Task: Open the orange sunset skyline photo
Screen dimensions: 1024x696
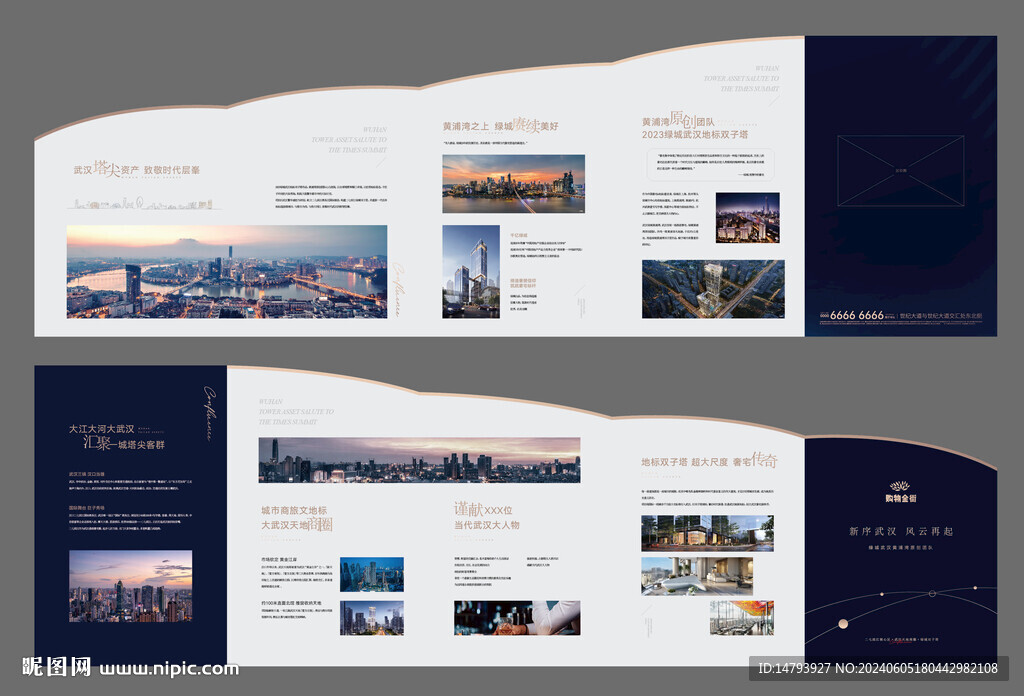Action: coord(513,183)
